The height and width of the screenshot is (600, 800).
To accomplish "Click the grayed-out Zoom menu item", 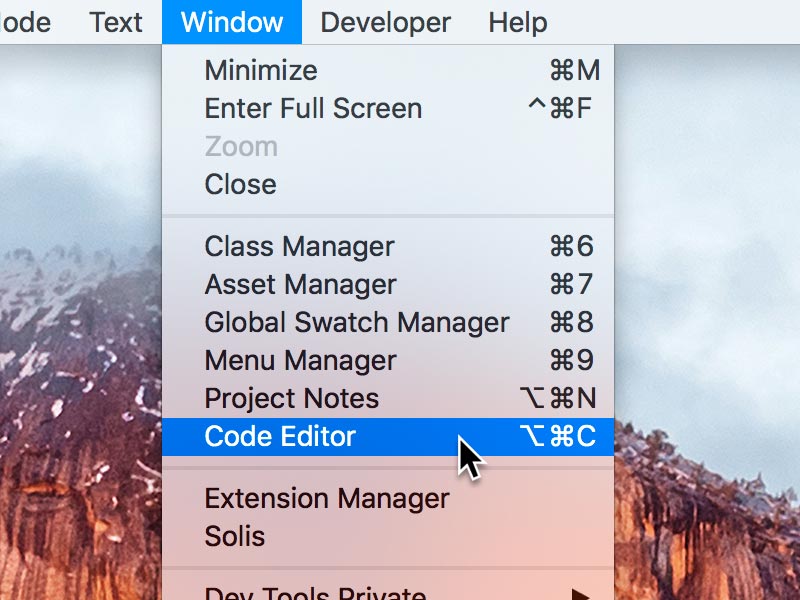I will click(240, 146).
